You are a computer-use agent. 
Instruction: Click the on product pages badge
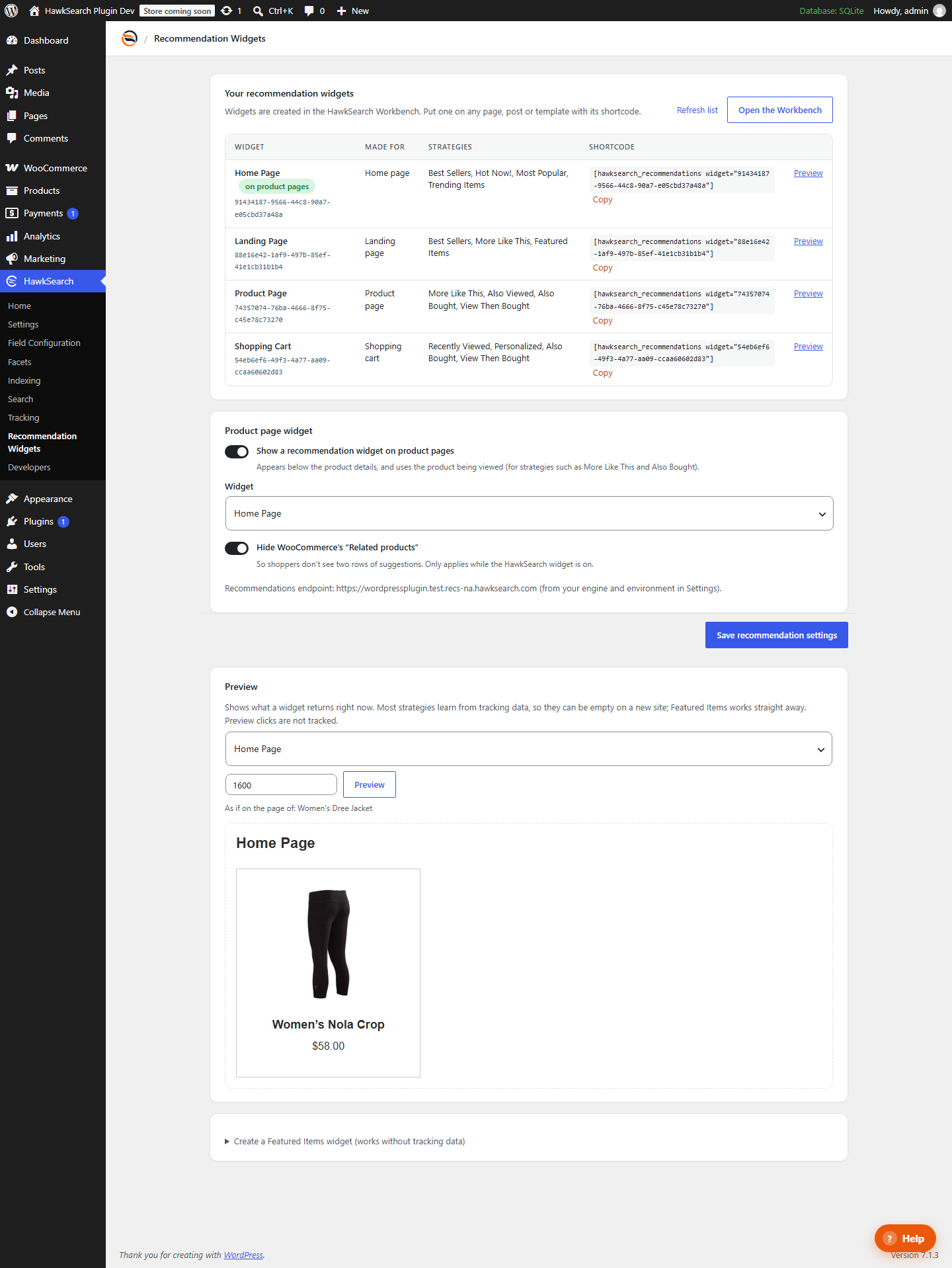tap(276, 187)
